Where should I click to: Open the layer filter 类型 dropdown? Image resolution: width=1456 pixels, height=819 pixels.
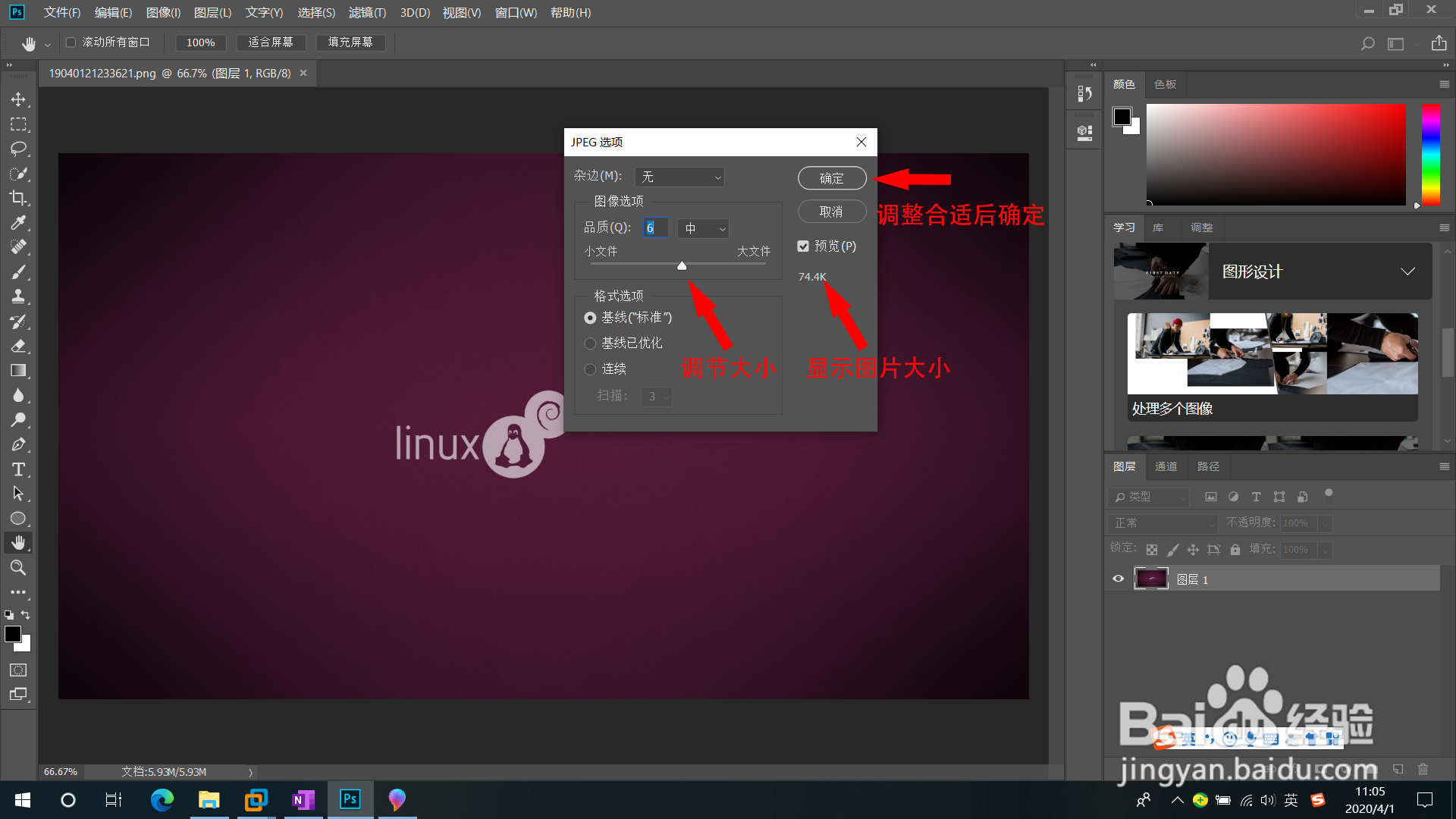click(1149, 497)
